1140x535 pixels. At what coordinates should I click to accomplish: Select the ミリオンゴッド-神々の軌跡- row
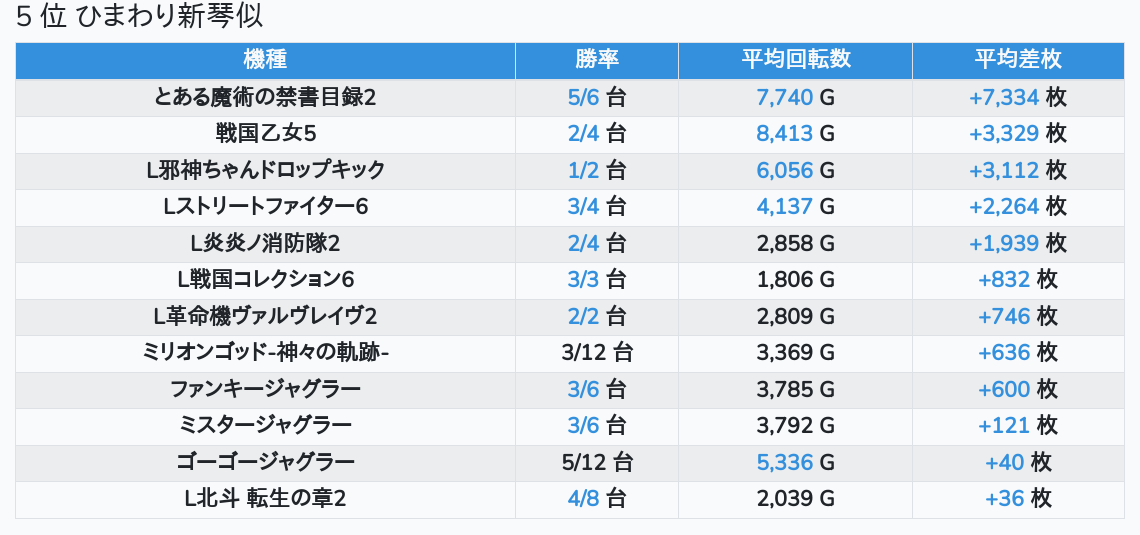pyautogui.click(x=569, y=353)
